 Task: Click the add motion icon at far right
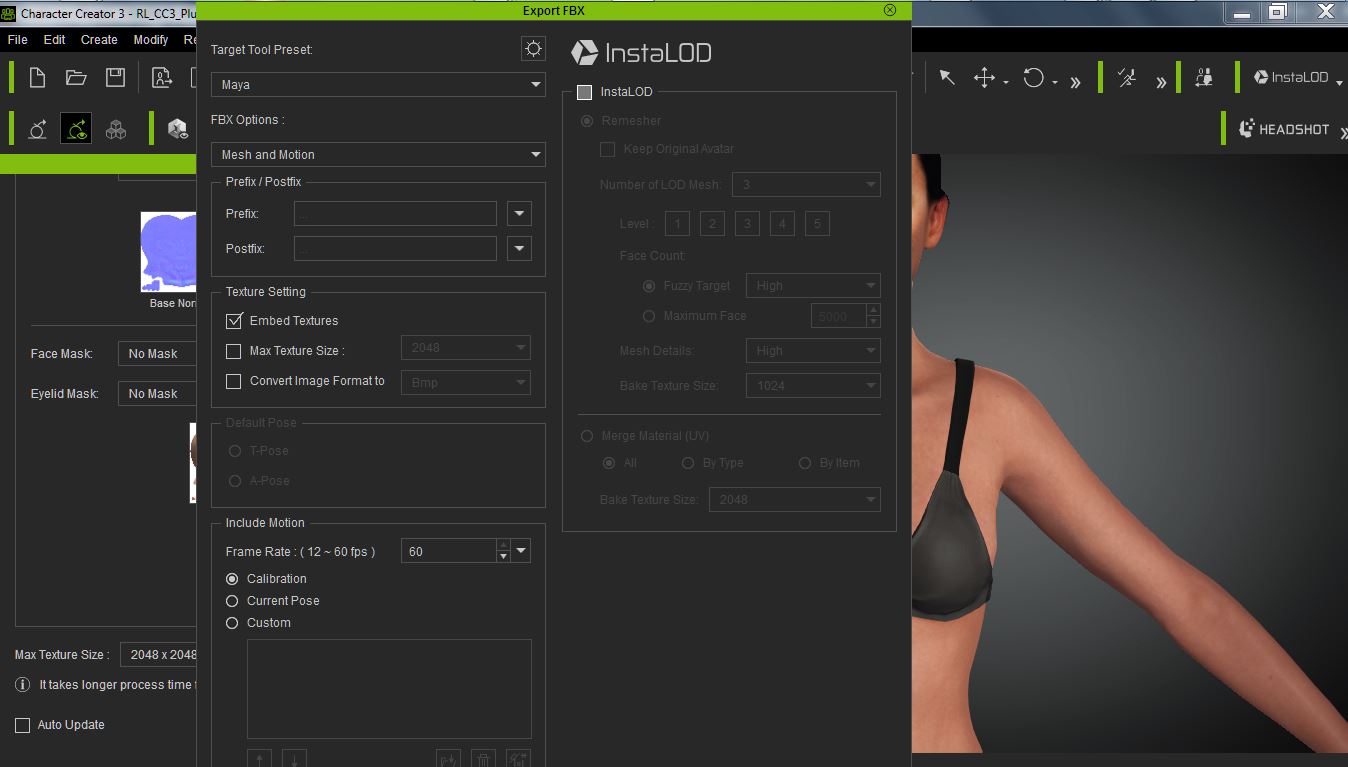[x=517, y=758]
